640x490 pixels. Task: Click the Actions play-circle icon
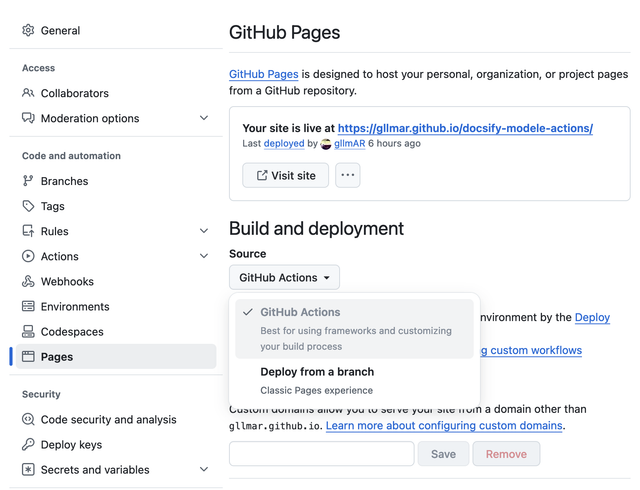(28, 256)
